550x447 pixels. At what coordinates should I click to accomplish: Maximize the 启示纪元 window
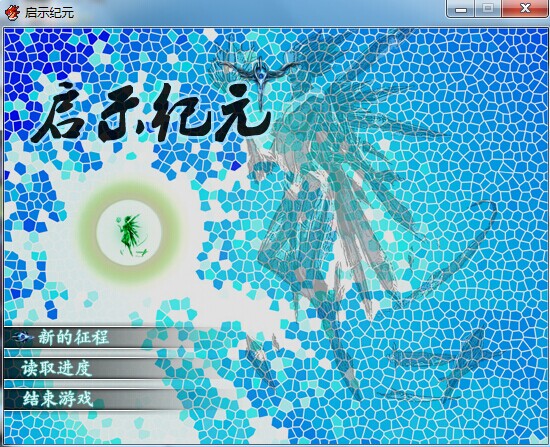[488, 9]
